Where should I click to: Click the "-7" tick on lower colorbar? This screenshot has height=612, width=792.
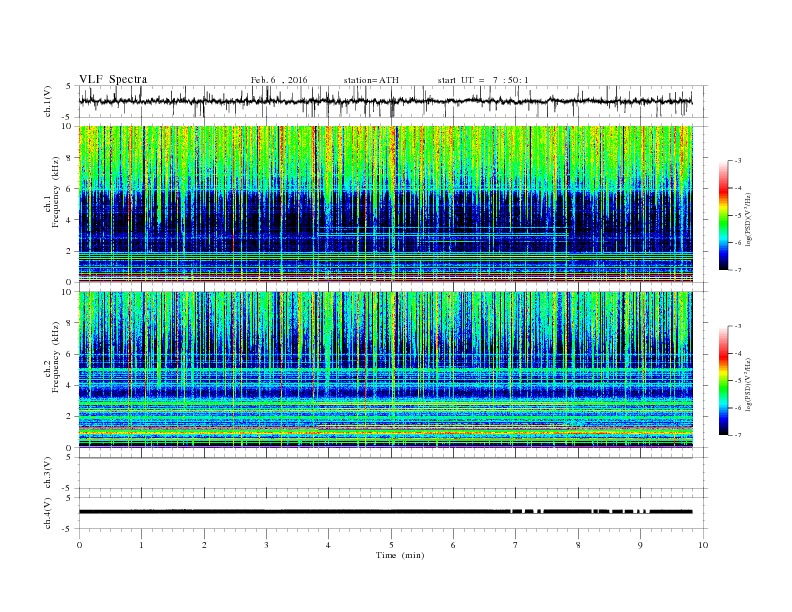pos(738,435)
